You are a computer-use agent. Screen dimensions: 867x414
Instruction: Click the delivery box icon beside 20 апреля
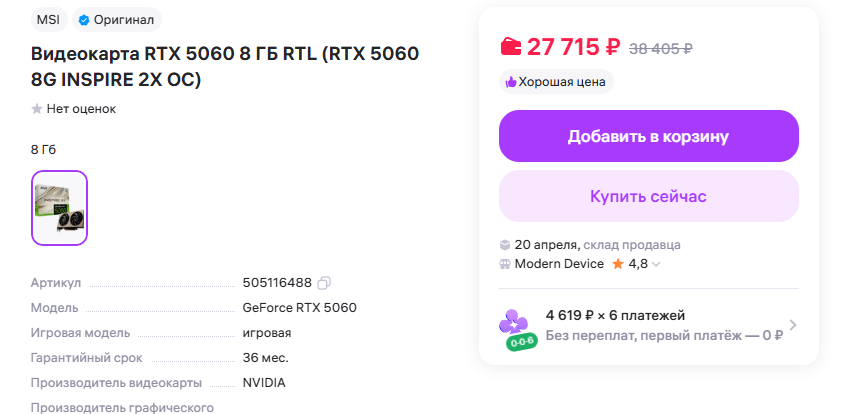tap(505, 244)
